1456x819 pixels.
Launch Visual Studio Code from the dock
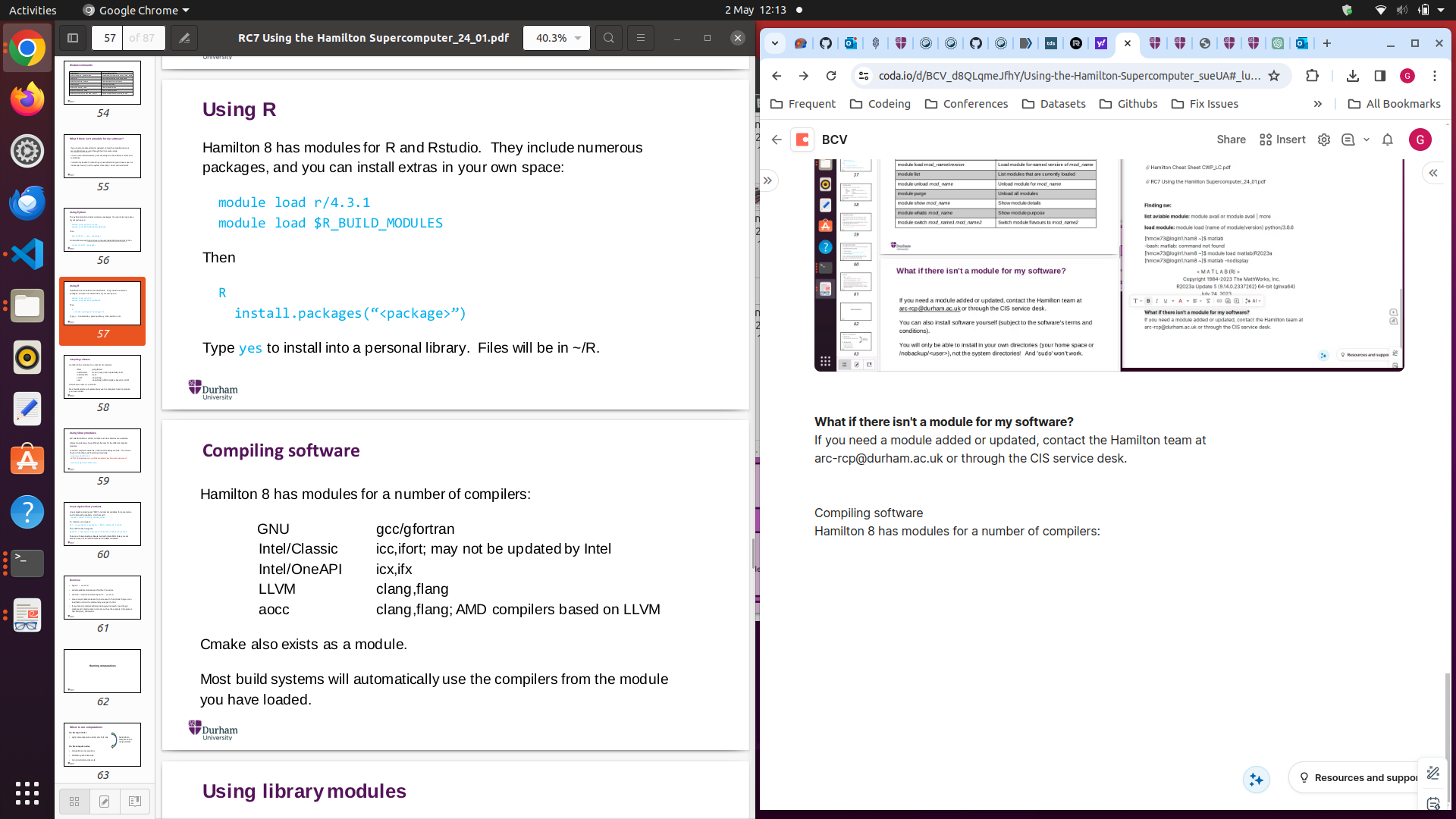(27, 254)
